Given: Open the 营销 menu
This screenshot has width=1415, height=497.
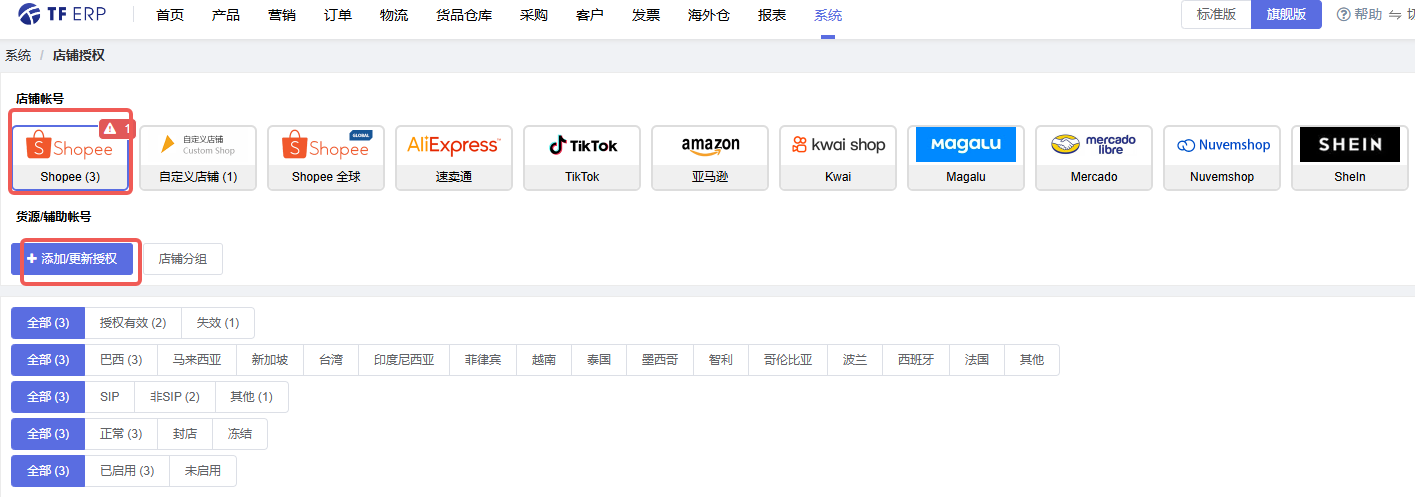Looking at the screenshot, I should click(282, 15).
